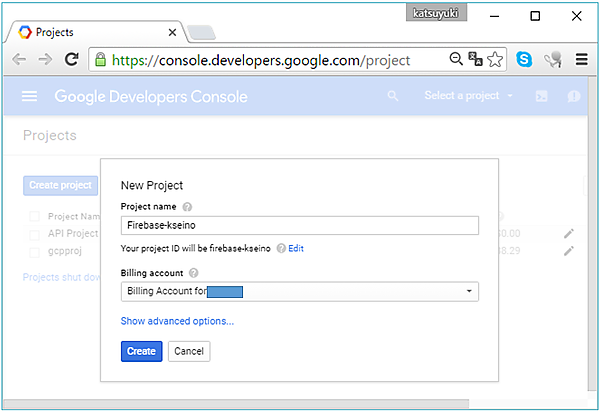The width and height of the screenshot is (600, 411).
Task: Open the Cloud Shell terminal icon
Action: click(541, 96)
